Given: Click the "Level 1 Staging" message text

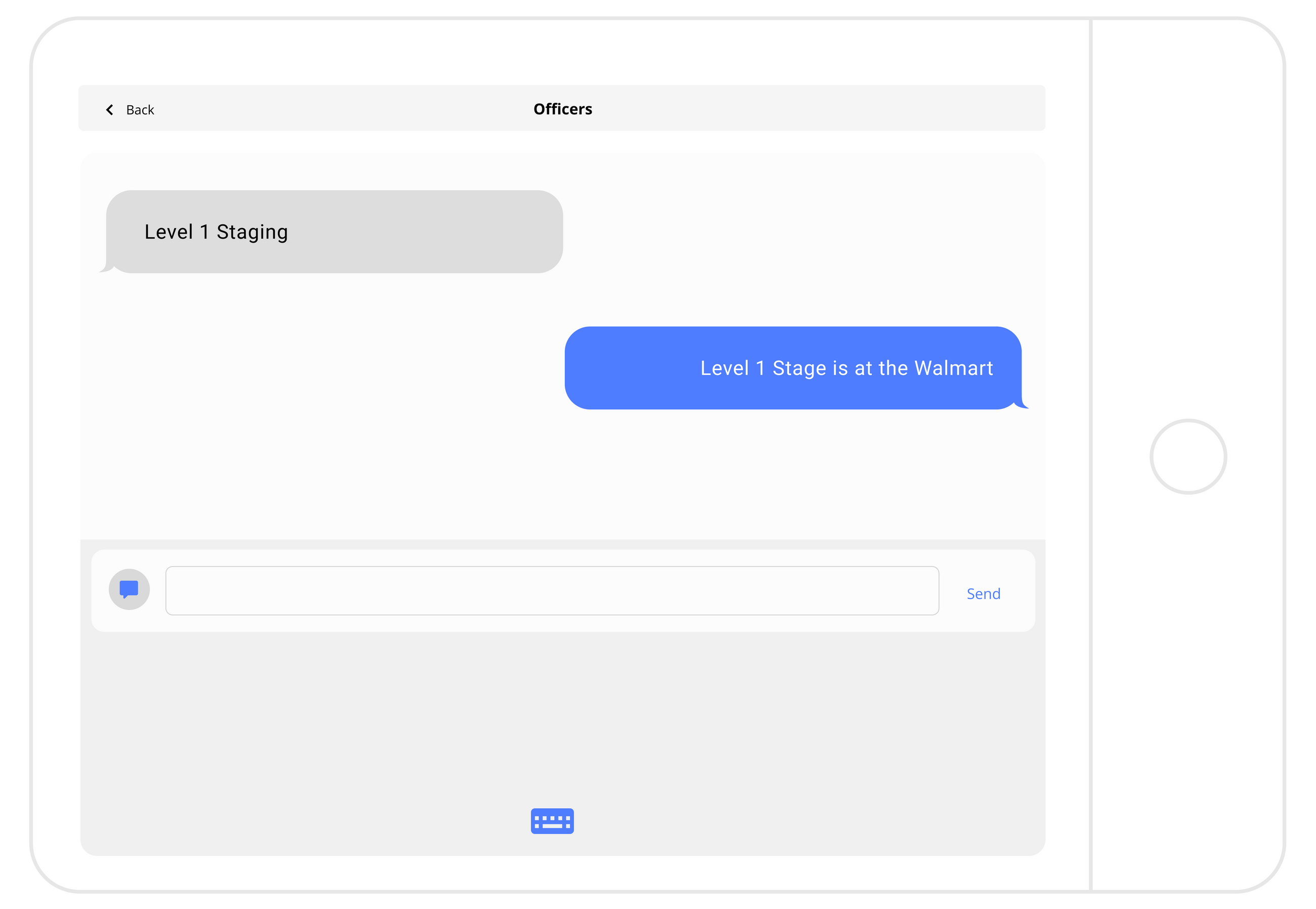Looking at the screenshot, I should (216, 232).
